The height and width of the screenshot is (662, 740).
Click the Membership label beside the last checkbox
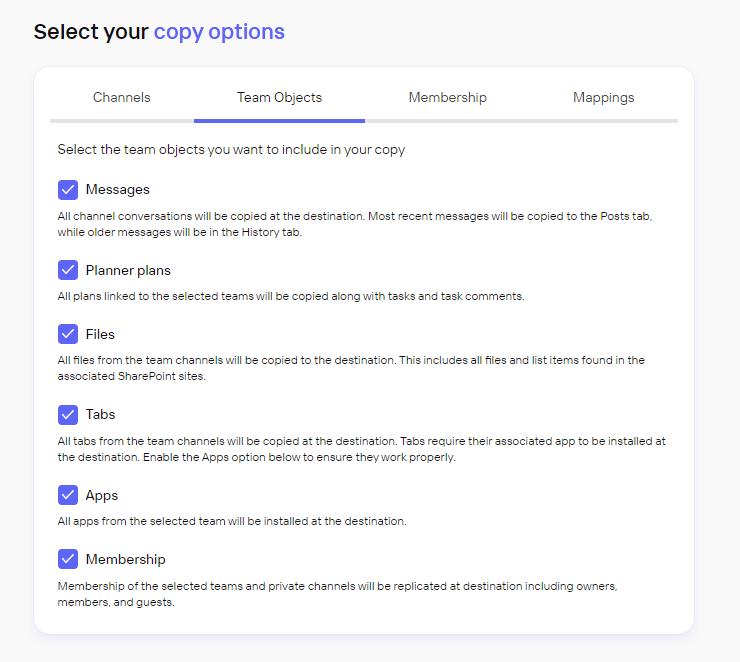126,559
